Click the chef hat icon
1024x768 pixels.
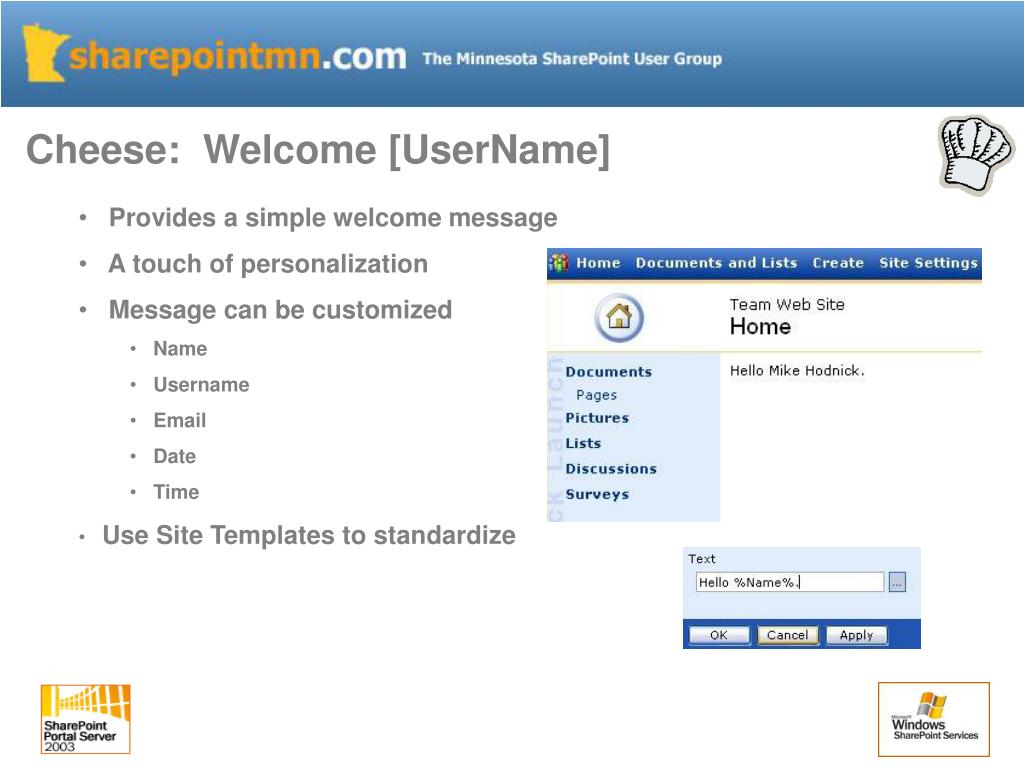coord(976,155)
